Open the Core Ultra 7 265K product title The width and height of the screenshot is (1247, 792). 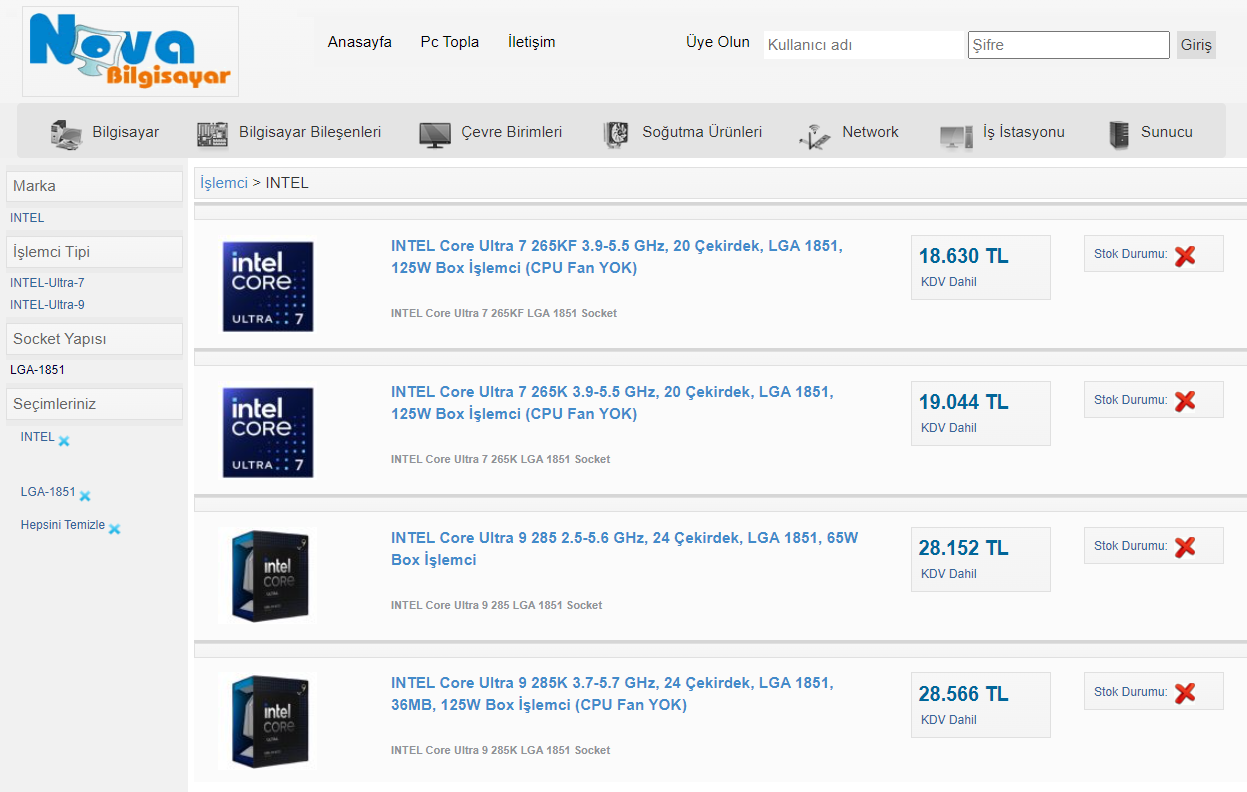[612, 403]
